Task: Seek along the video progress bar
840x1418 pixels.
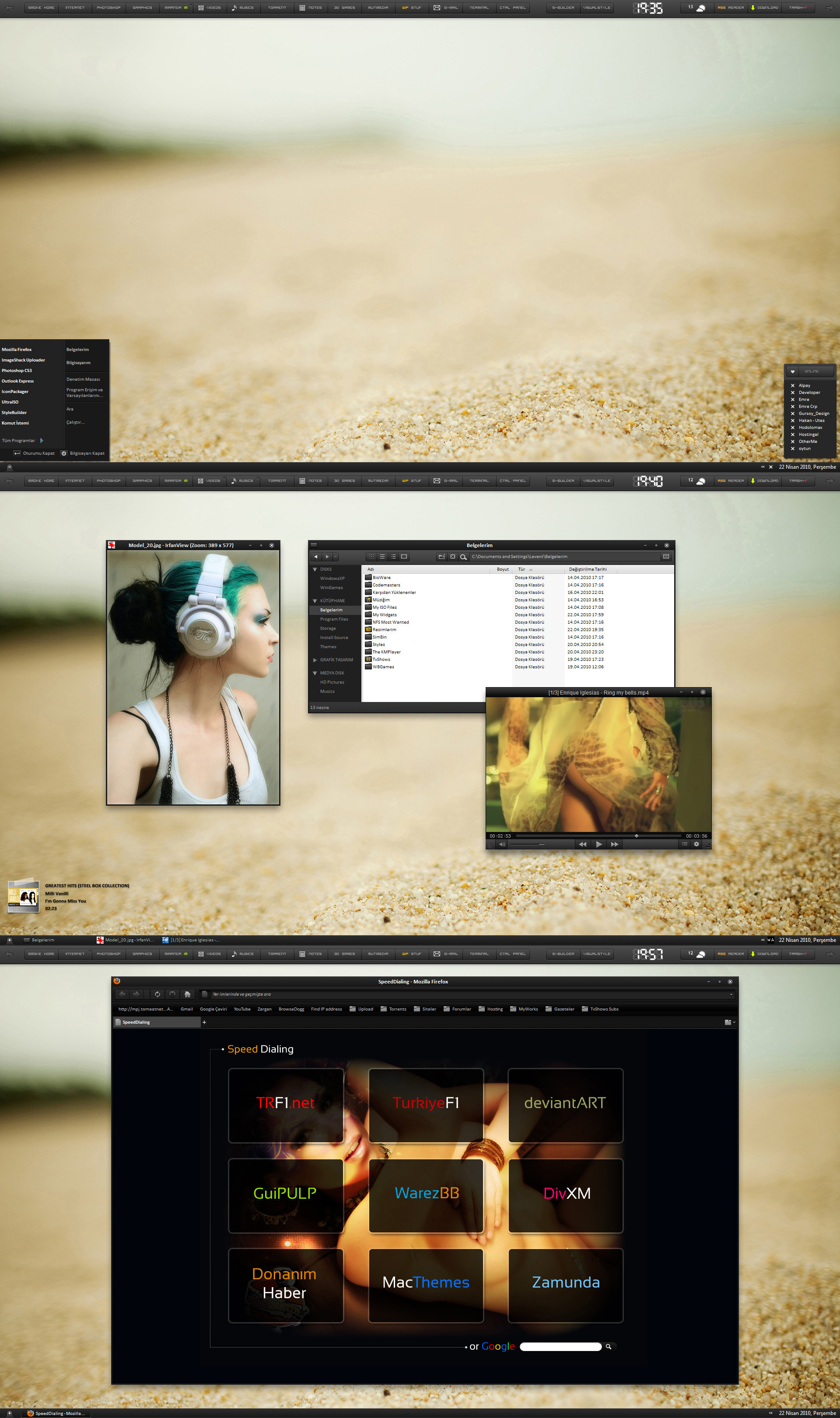Action: pyautogui.click(x=598, y=835)
